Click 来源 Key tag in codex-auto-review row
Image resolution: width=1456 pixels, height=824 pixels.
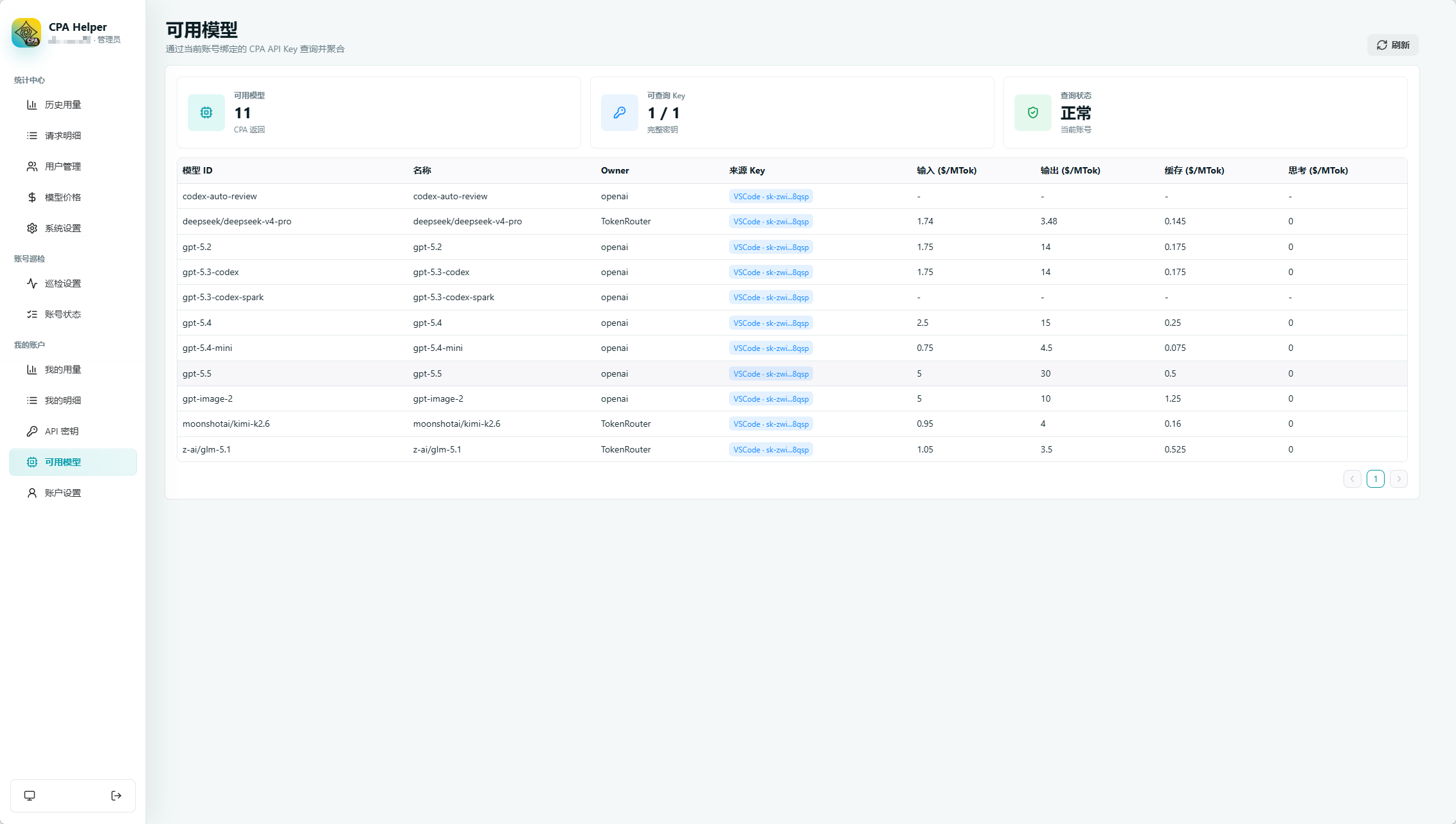click(771, 197)
